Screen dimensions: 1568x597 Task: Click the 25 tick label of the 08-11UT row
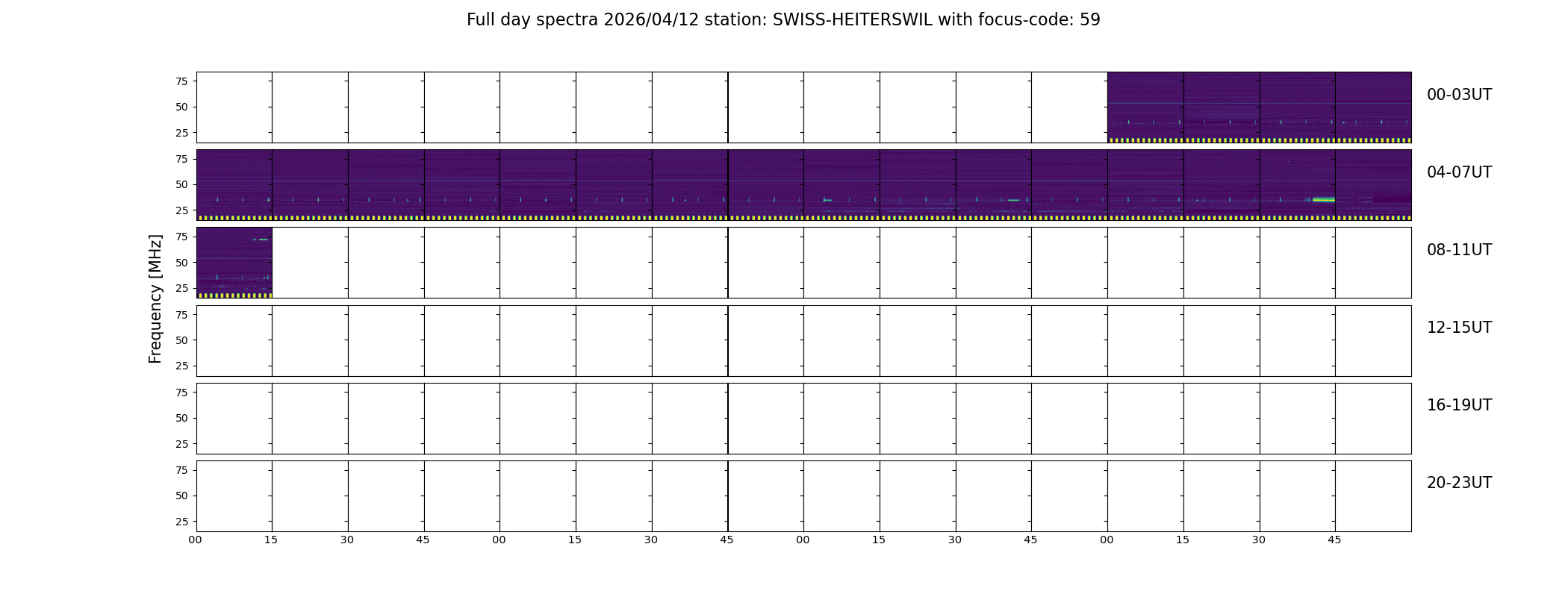point(181,288)
